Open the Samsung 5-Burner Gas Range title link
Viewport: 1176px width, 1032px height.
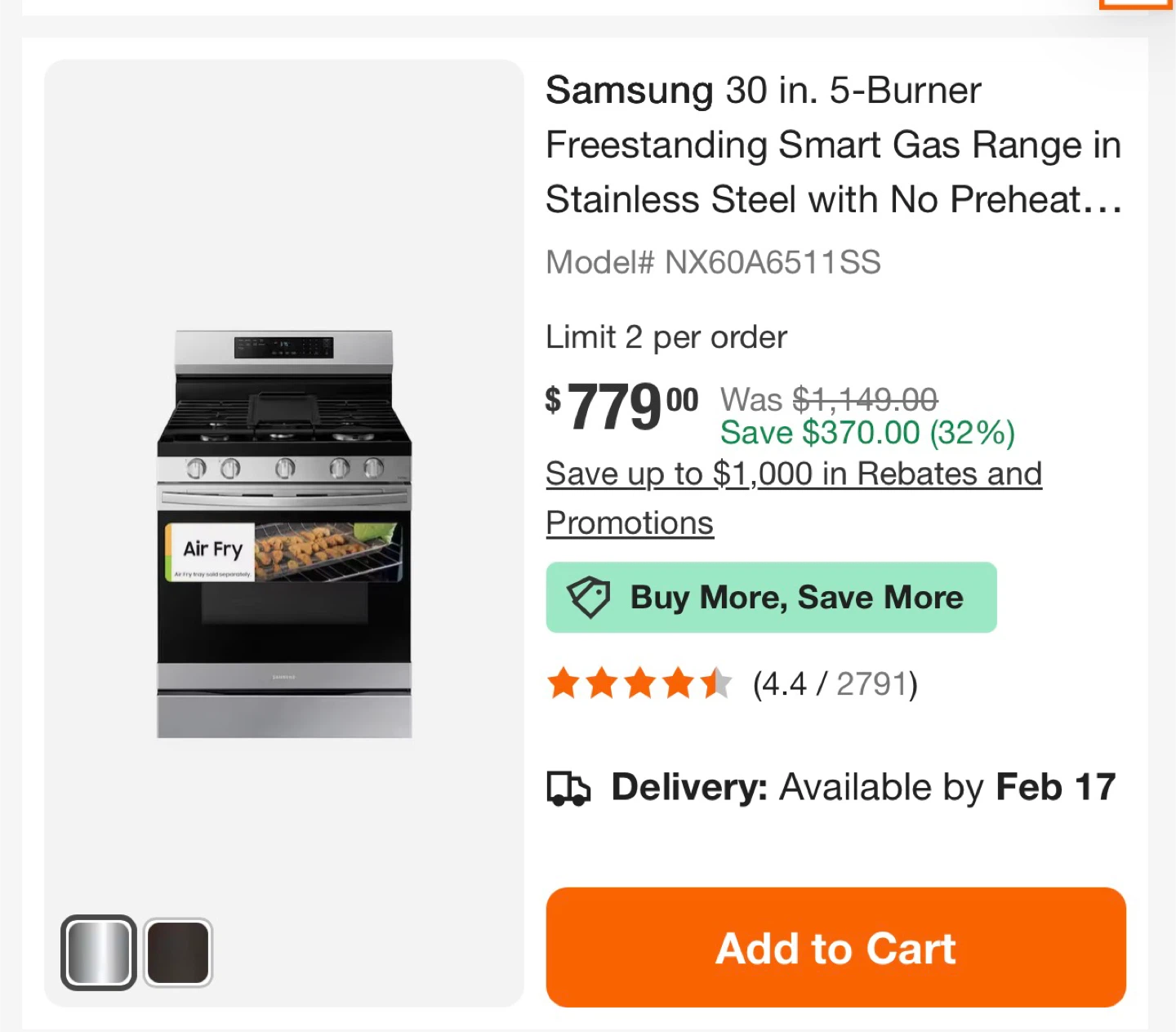[833, 145]
